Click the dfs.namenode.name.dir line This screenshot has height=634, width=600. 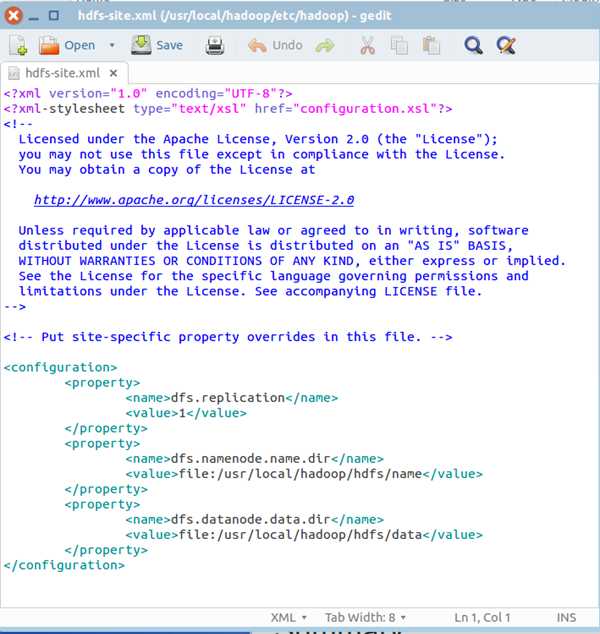click(254, 459)
